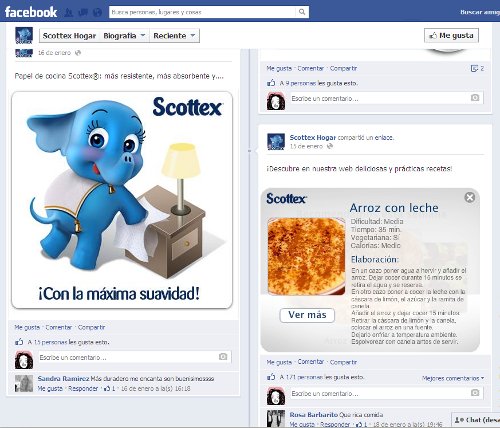The width and height of the screenshot is (500, 428).
Task: Click camera icon in recipe post comment box
Action: (475, 393)
